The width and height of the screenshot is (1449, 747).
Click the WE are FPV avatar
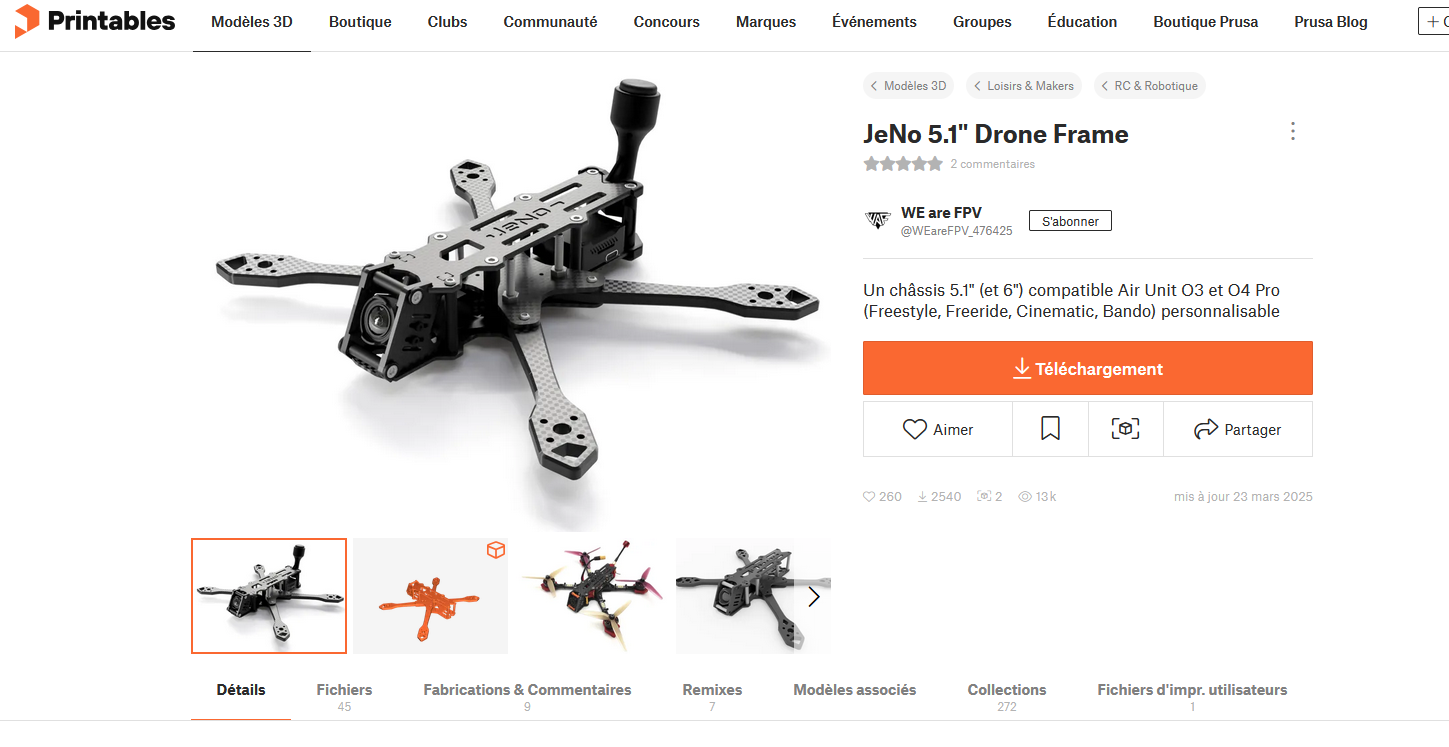click(x=878, y=221)
